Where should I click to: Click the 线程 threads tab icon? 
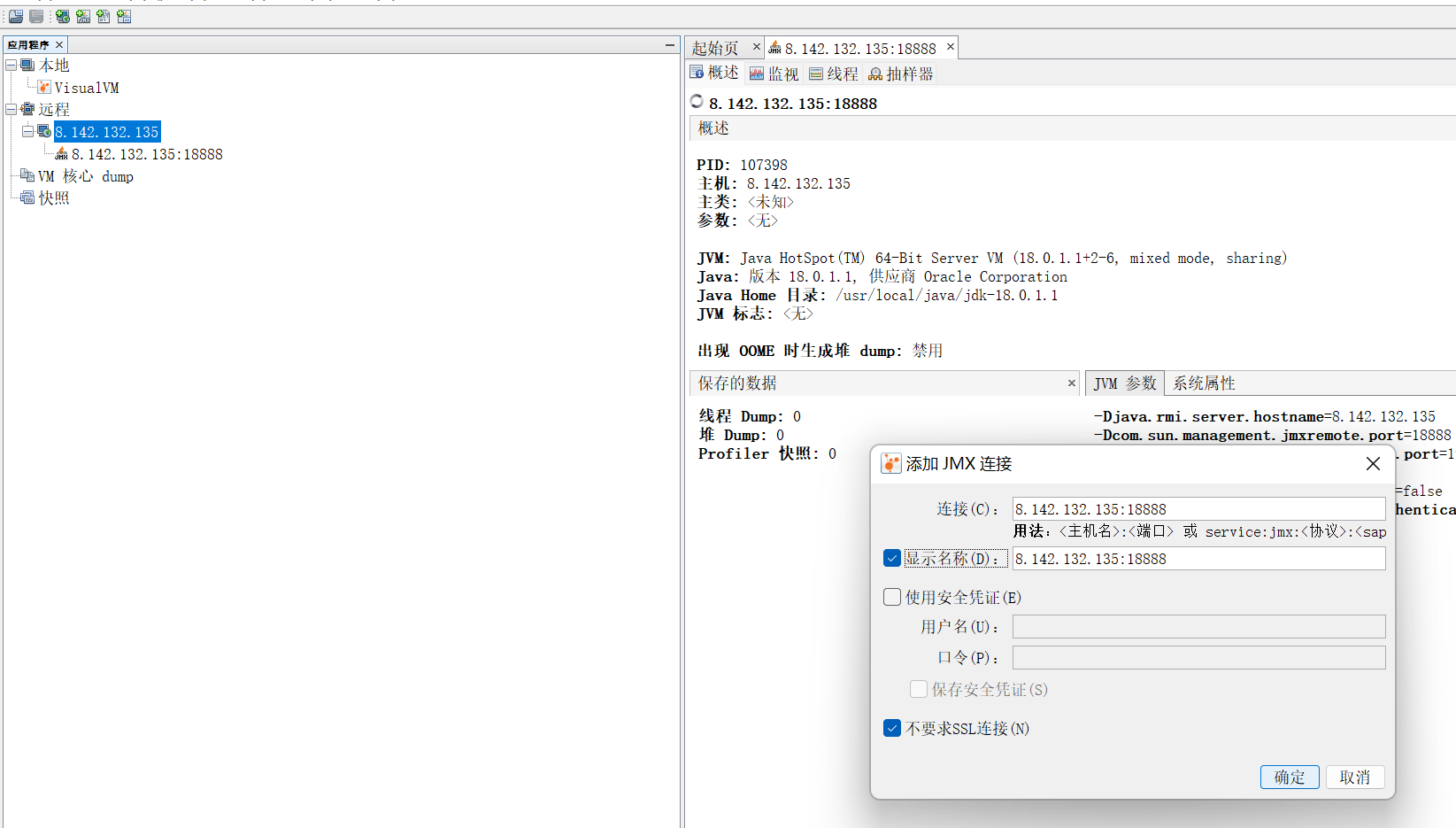click(x=816, y=74)
